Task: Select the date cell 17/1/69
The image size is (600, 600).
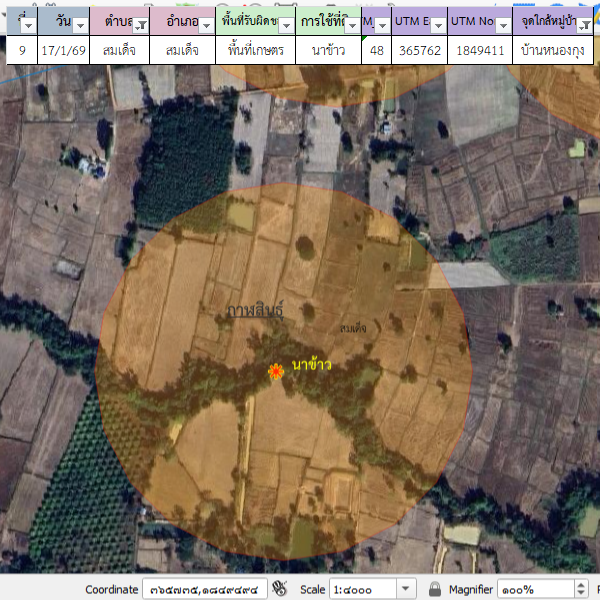Action: 63,50
